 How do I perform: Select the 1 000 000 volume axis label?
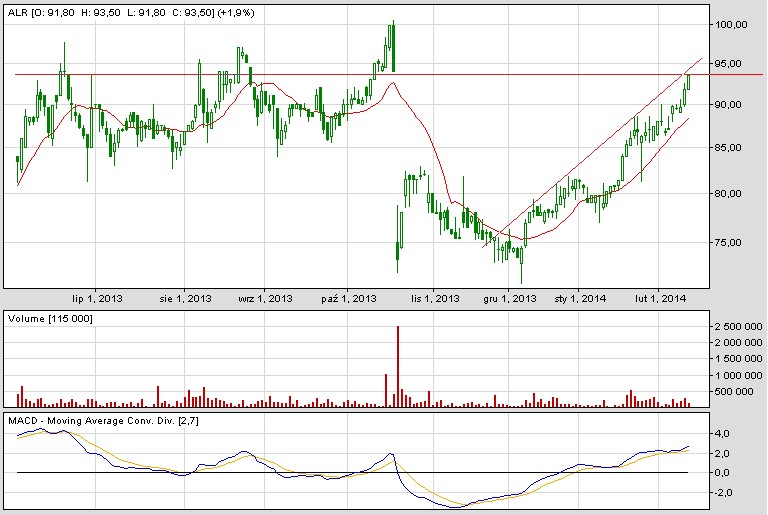click(739, 375)
